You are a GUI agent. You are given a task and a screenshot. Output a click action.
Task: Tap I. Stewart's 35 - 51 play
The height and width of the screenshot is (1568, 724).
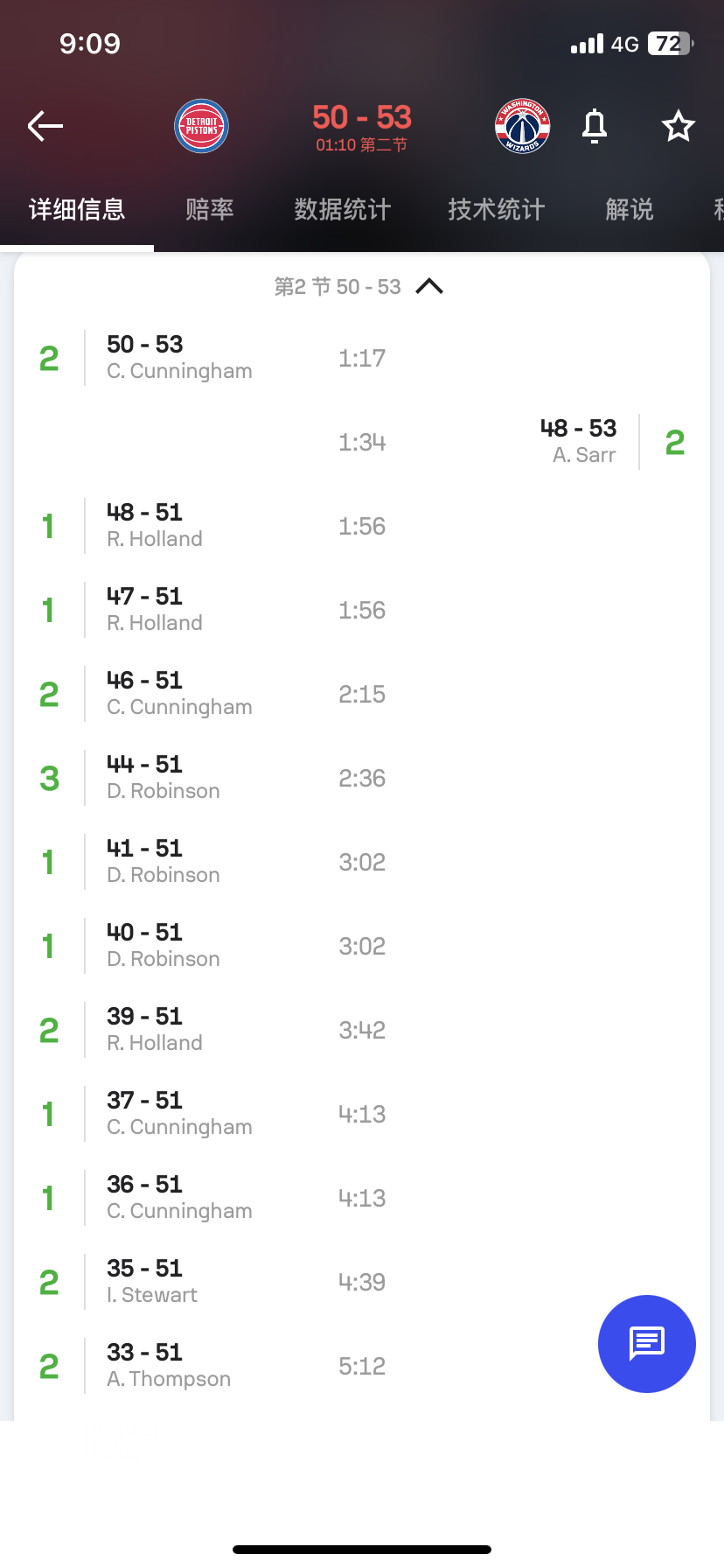pyautogui.click(x=152, y=1282)
